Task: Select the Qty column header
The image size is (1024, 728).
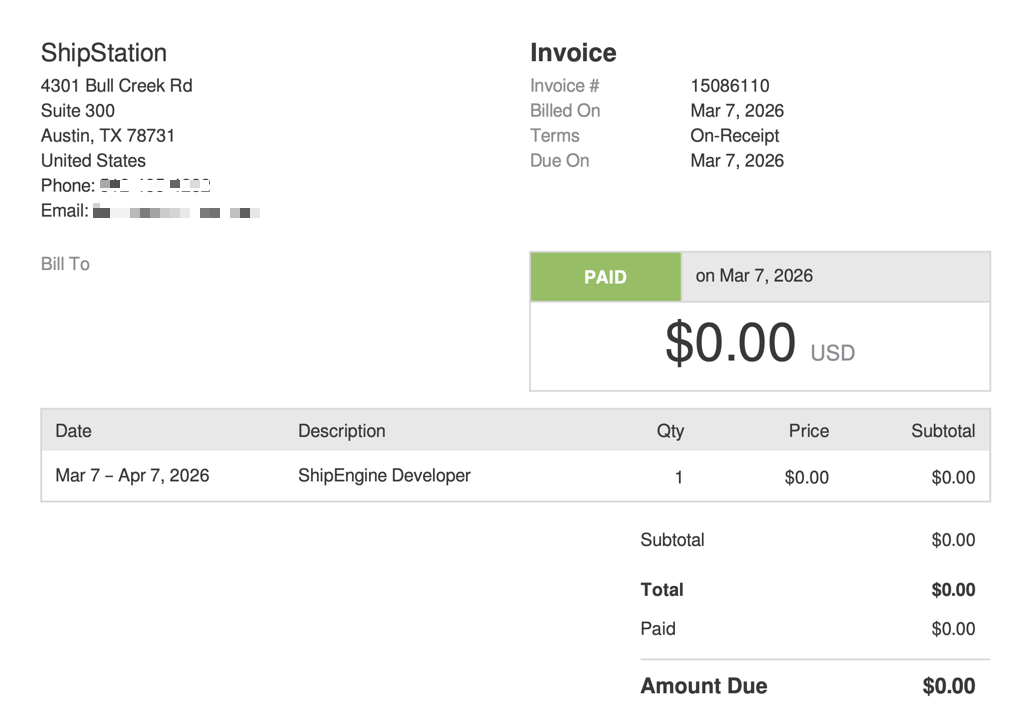Action: click(x=671, y=430)
